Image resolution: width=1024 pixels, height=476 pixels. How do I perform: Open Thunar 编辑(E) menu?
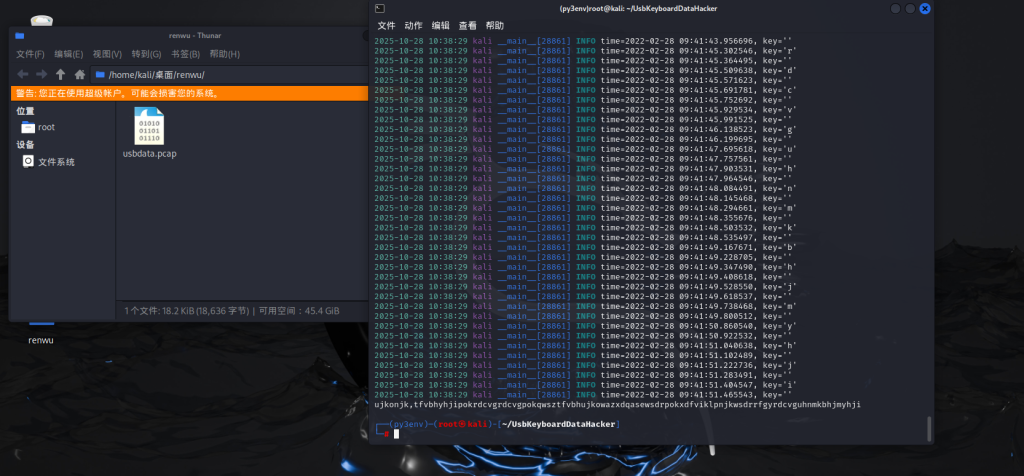(68, 54)
